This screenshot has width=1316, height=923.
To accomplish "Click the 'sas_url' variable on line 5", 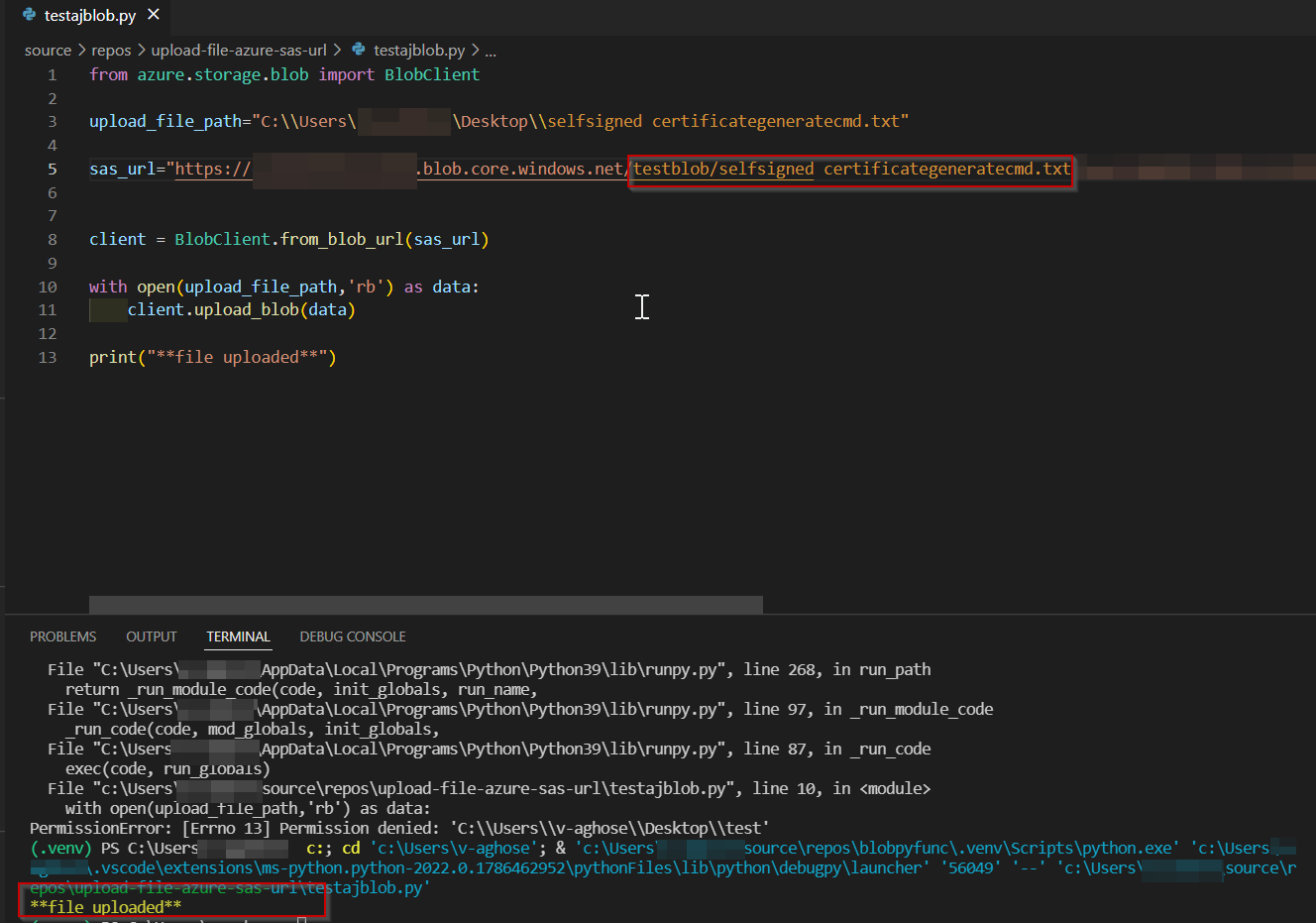I will click(x=123, y=169).
